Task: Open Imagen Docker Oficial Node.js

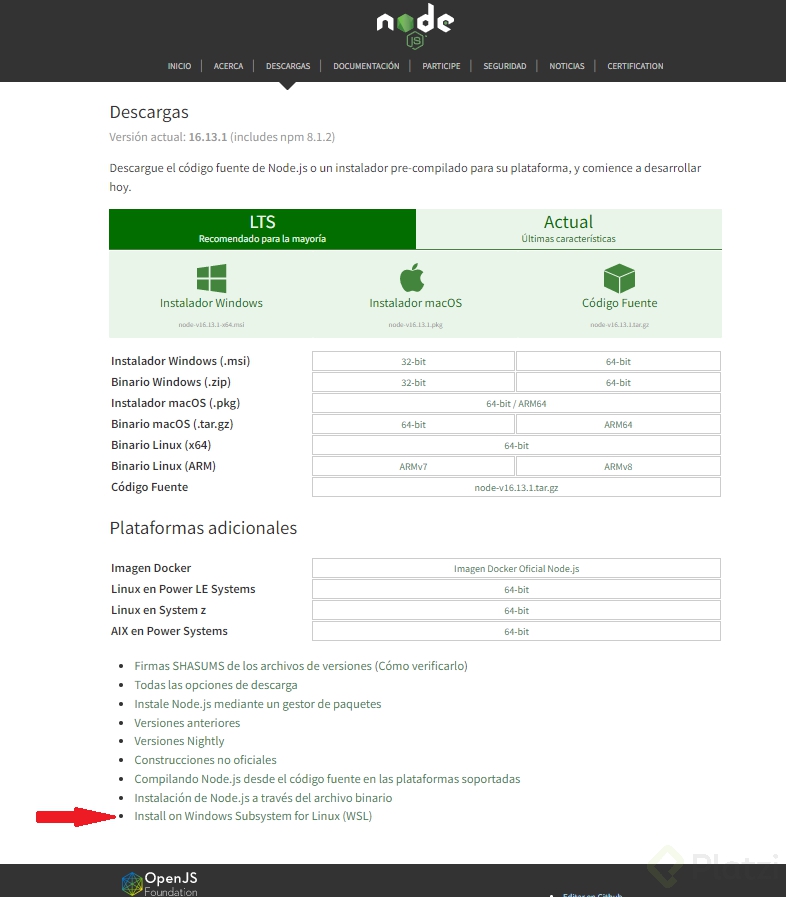Action: point(516,569)
